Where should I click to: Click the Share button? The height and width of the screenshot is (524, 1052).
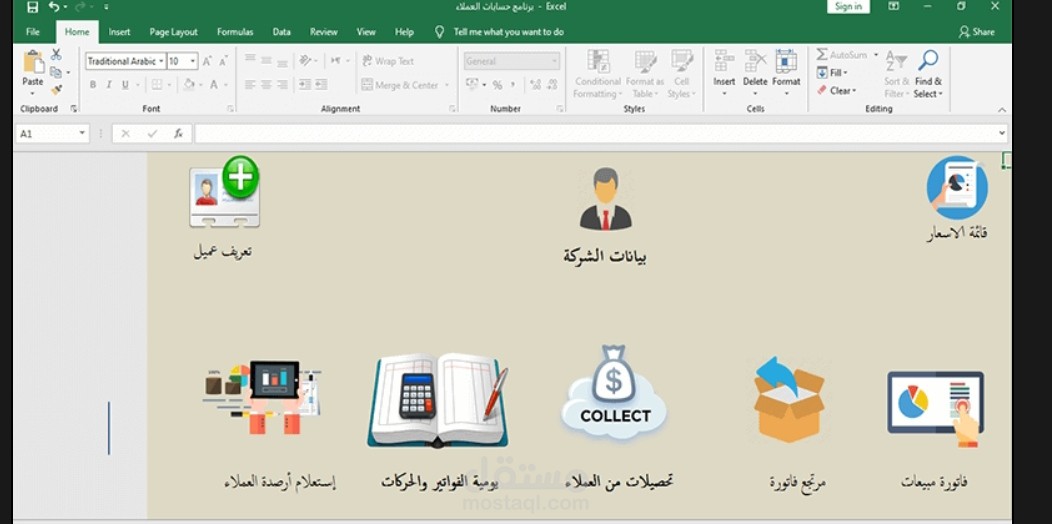point(977,32)
